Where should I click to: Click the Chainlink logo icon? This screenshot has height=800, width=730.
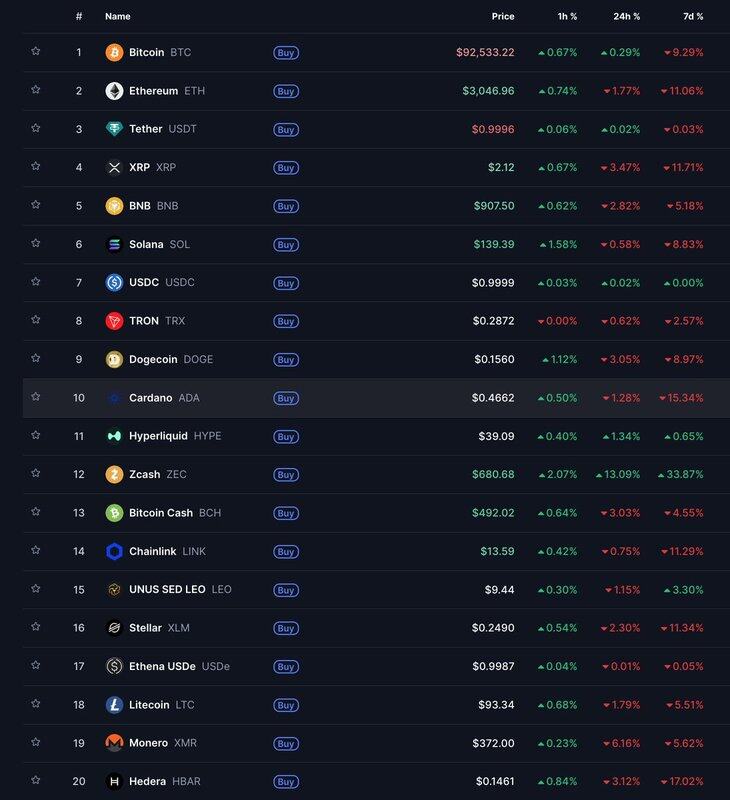(114, 551)
